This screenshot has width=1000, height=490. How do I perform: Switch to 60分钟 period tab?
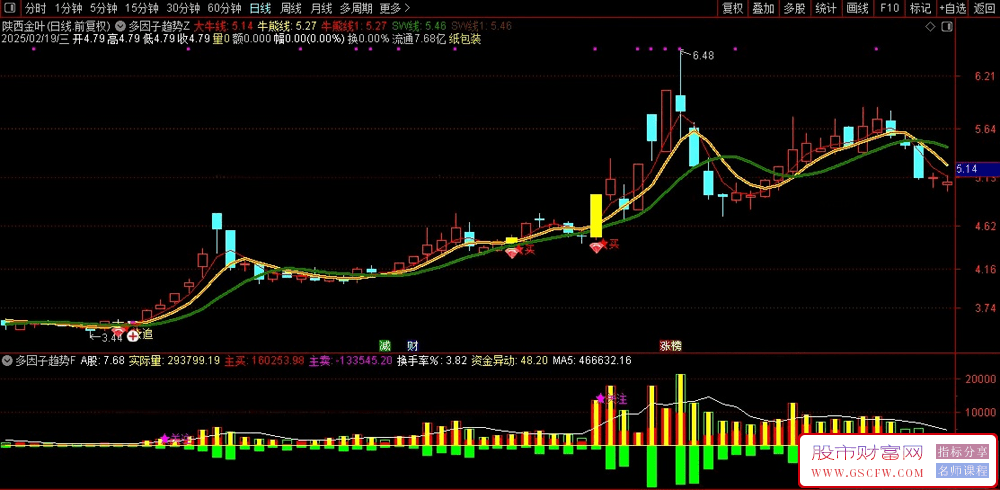click(224, 8)
